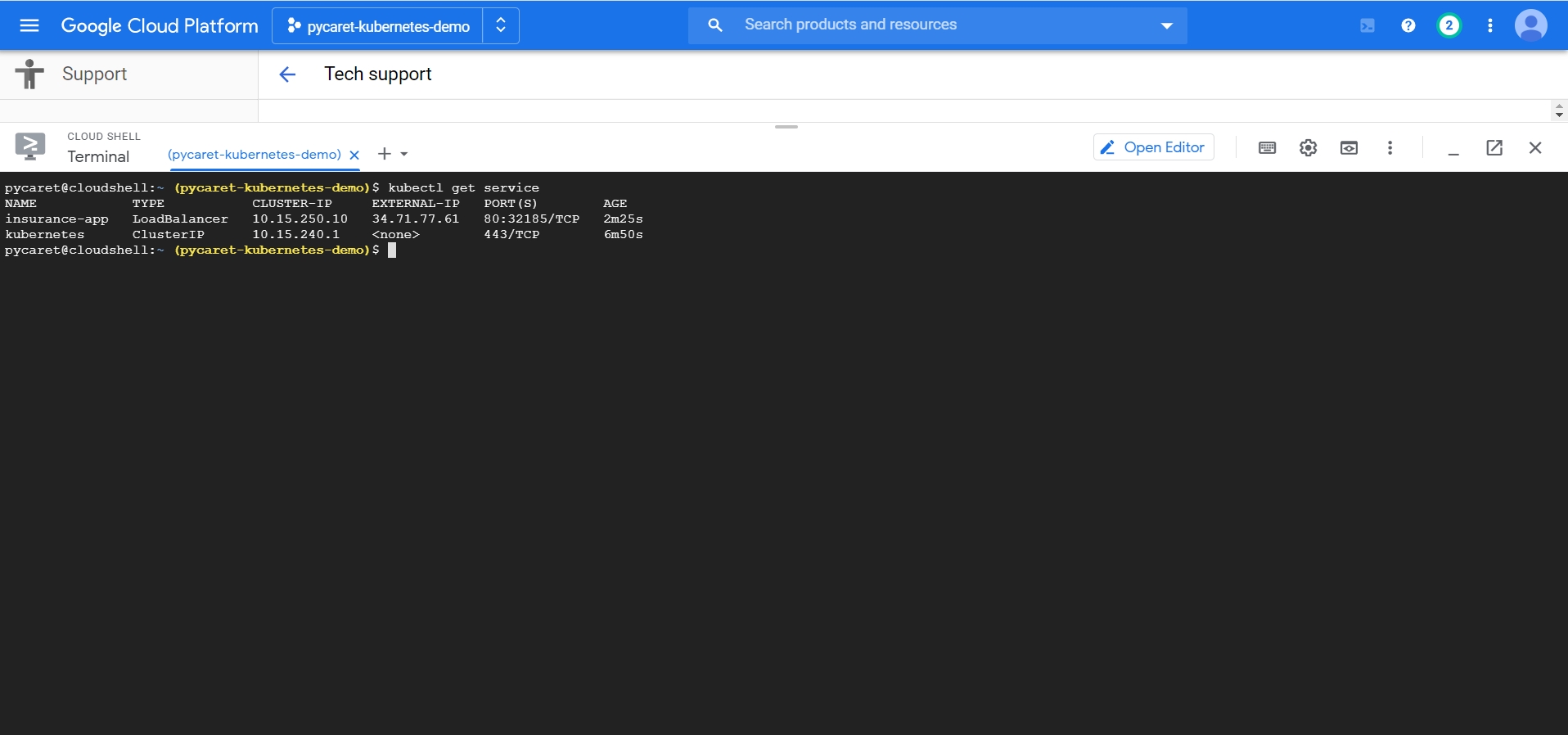Expand the search bar dropdown arrow
The image size is (1568, 735).
click(x=1167, y=25)
